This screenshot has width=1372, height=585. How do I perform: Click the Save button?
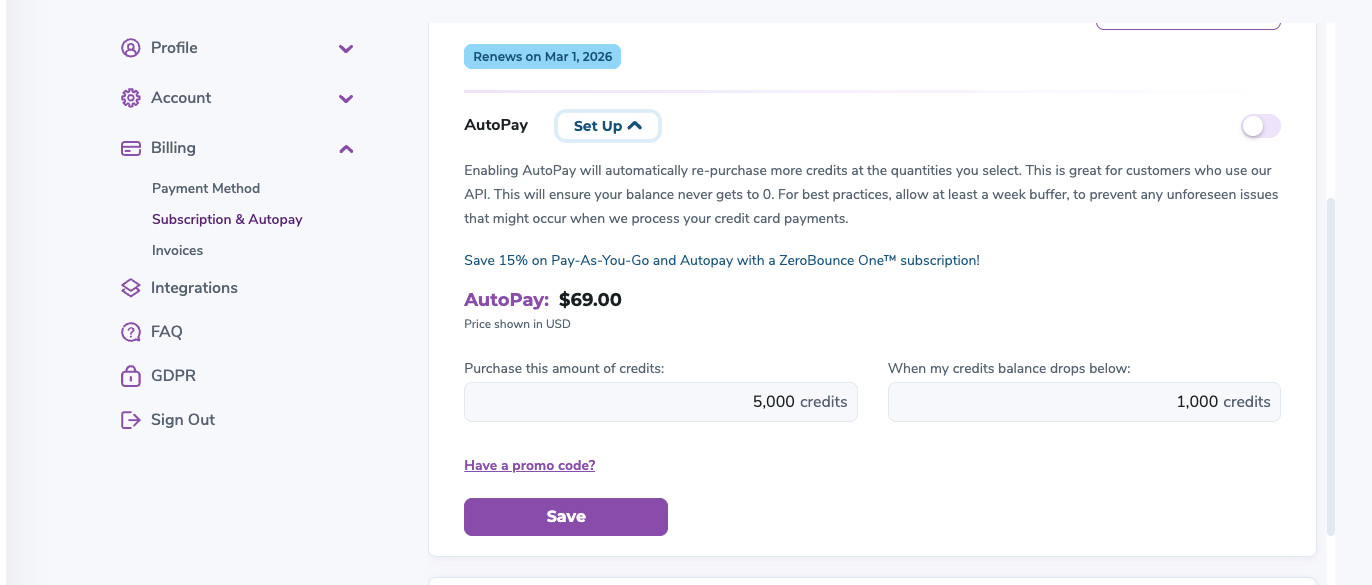click(565, 516)
